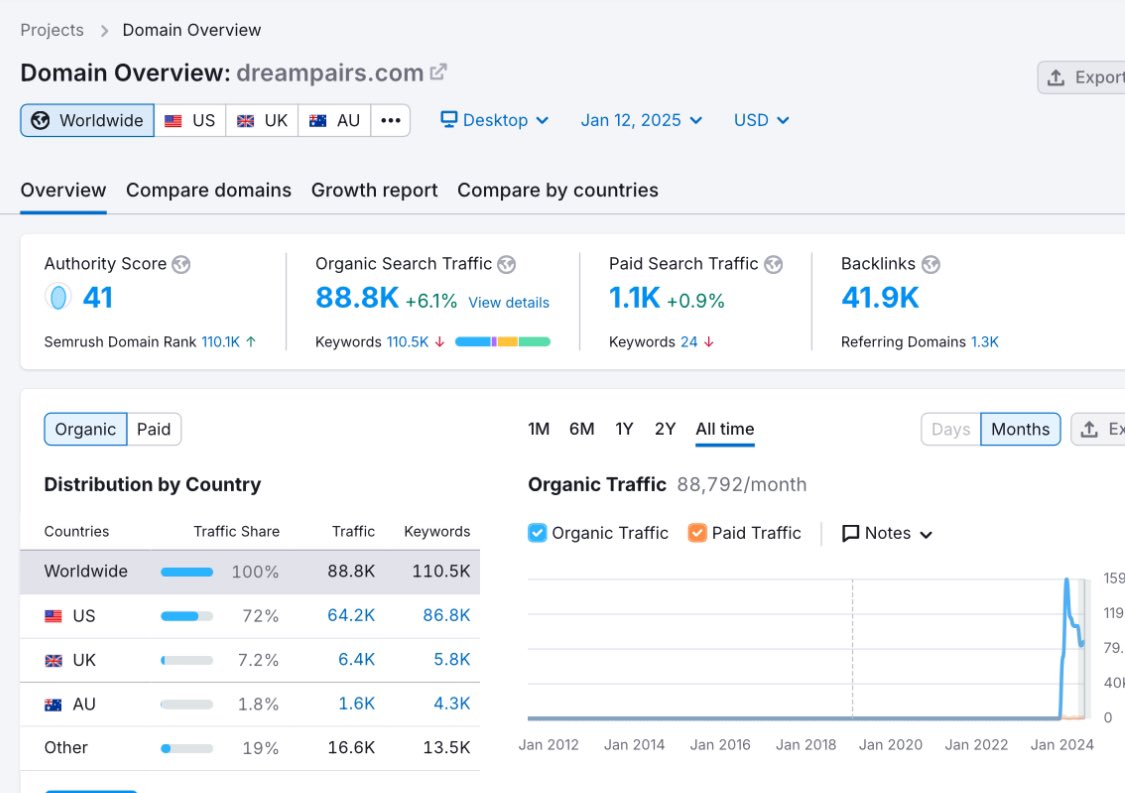1125x793 pixels.
Task: Switch chart granularity to Days
Action: (x=951, y=429)
